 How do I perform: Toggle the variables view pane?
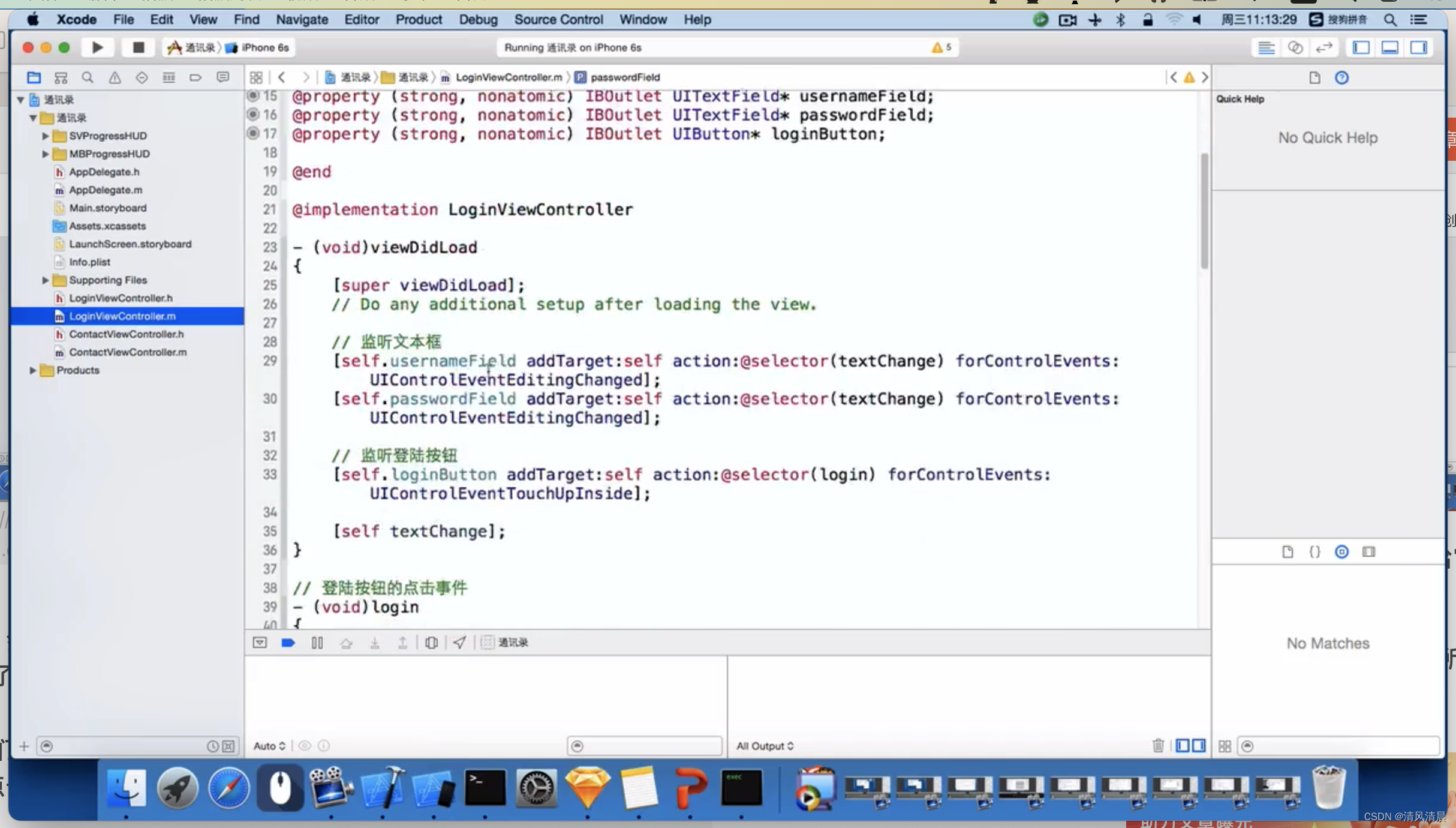[x=1183, y=746]
